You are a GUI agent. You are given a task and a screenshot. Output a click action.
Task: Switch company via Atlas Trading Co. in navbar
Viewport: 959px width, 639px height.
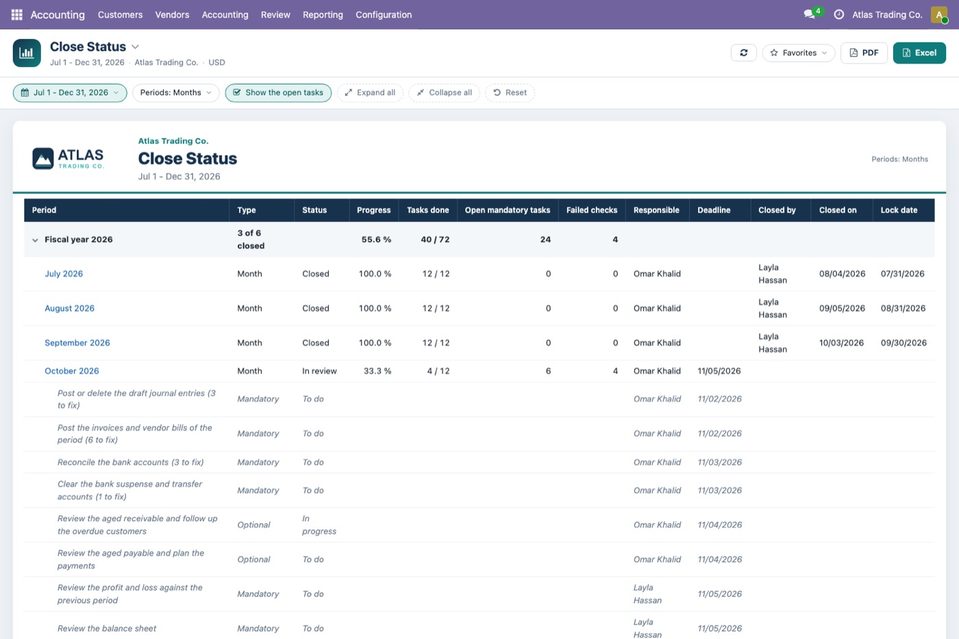pyautogui.click(x=887, y=15)
